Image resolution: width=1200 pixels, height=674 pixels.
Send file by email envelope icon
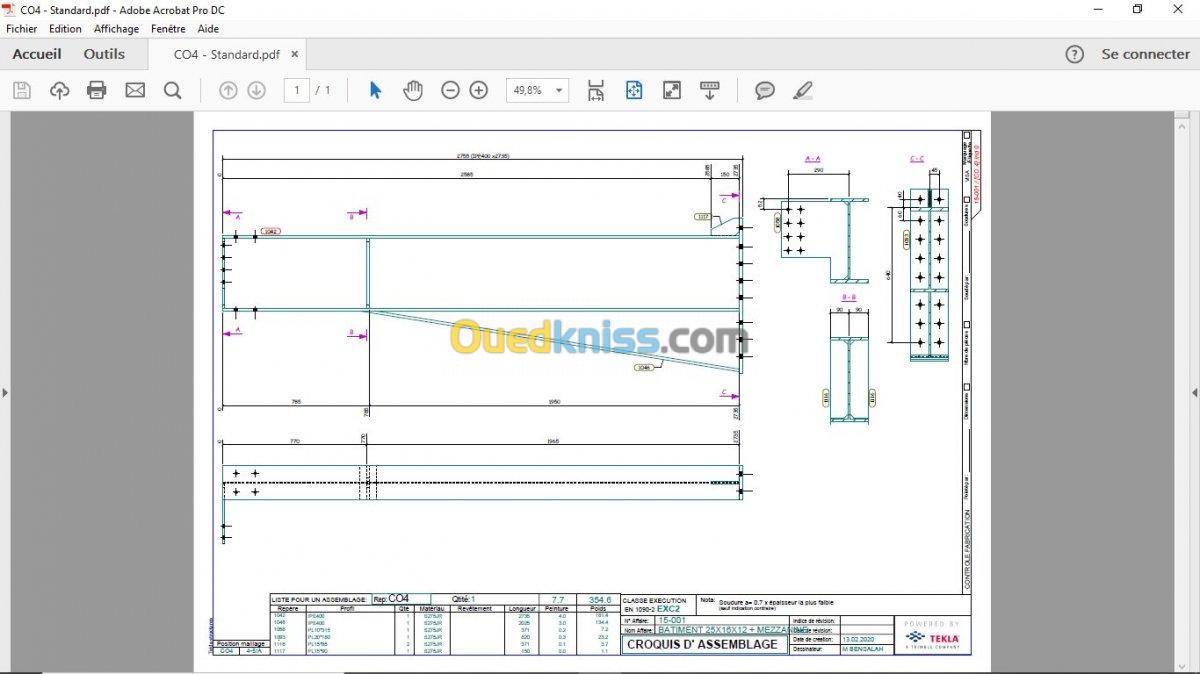tap(135, 90)
